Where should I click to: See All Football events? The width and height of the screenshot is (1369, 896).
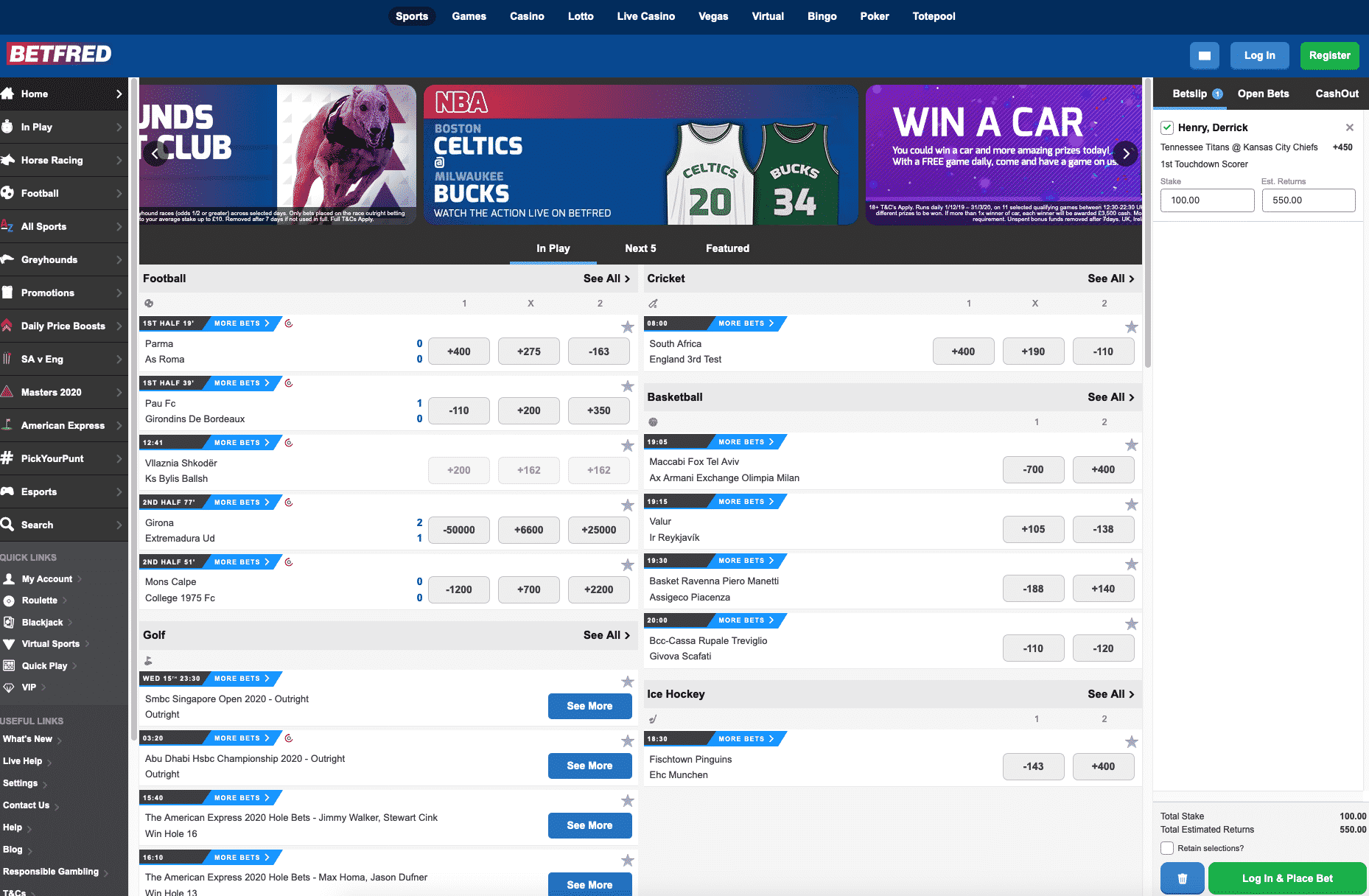pos(606,279)
